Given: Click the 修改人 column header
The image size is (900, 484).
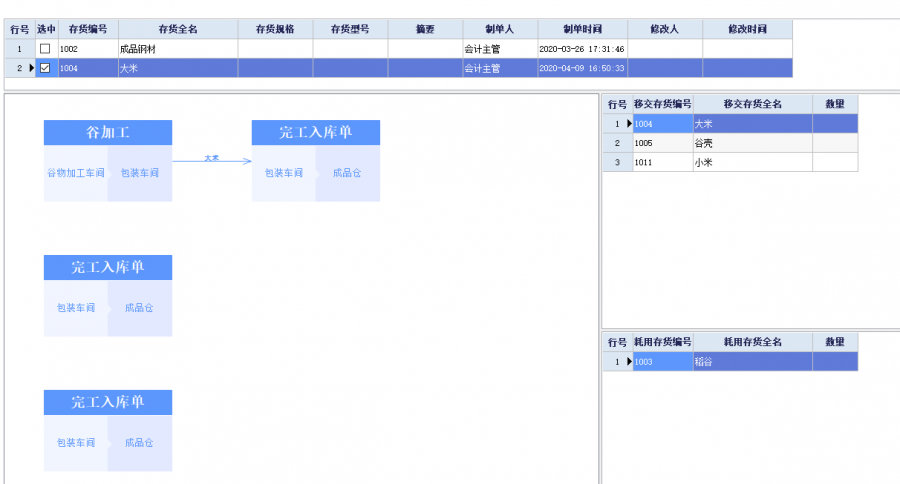Looking at the screenshot, I should [x=664, y=29].
